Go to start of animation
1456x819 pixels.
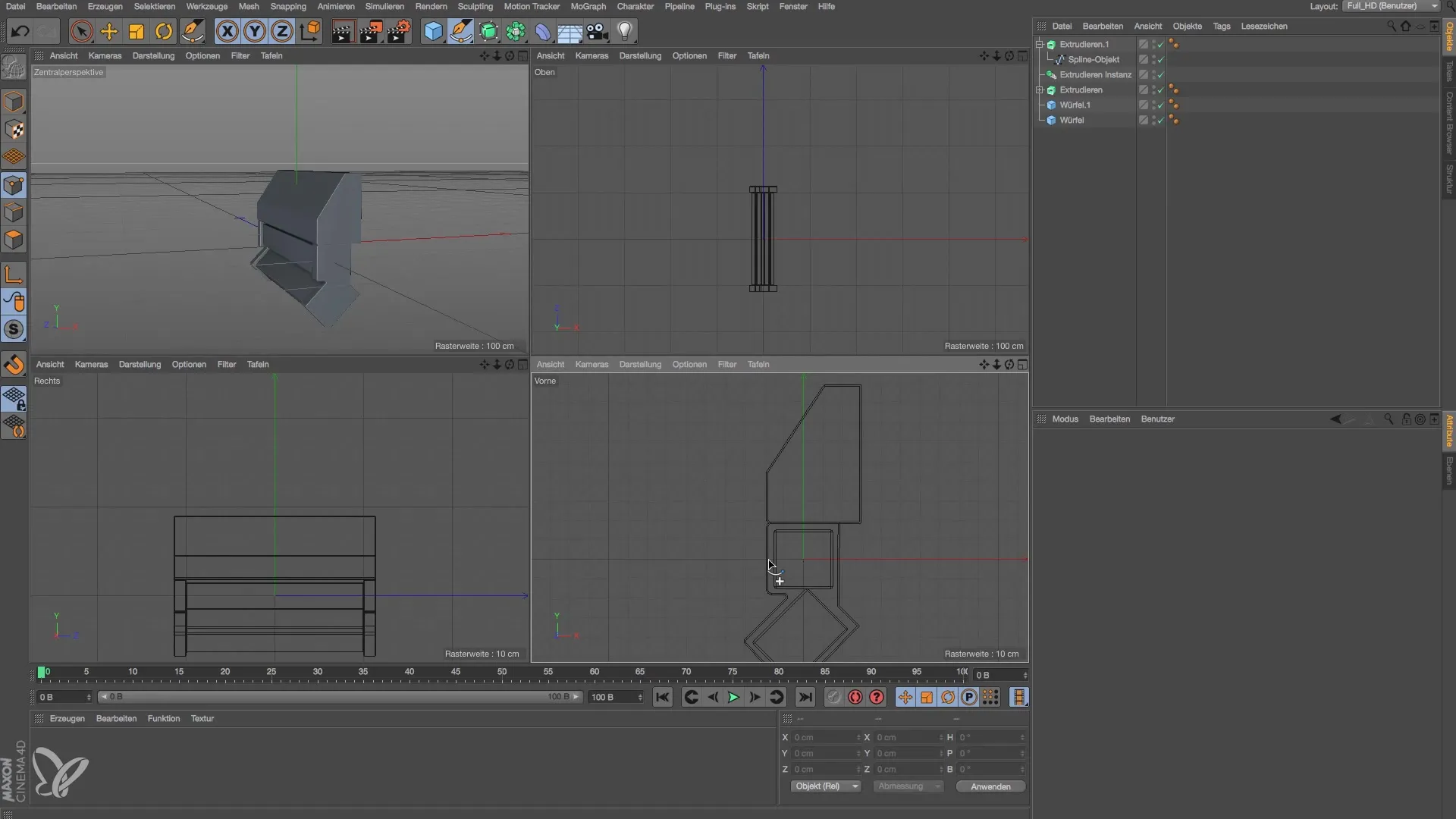662,697
